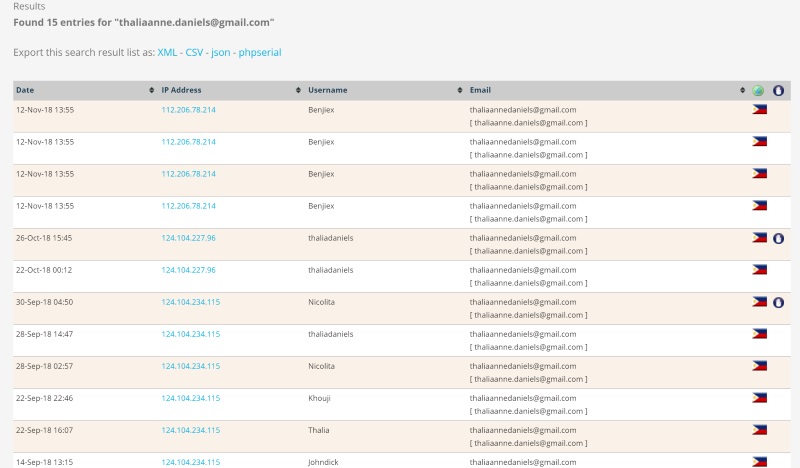Click Philippines flag in 22-Oct-18 00:12 row
Screen dimensions: 800x468
[759, 270]
